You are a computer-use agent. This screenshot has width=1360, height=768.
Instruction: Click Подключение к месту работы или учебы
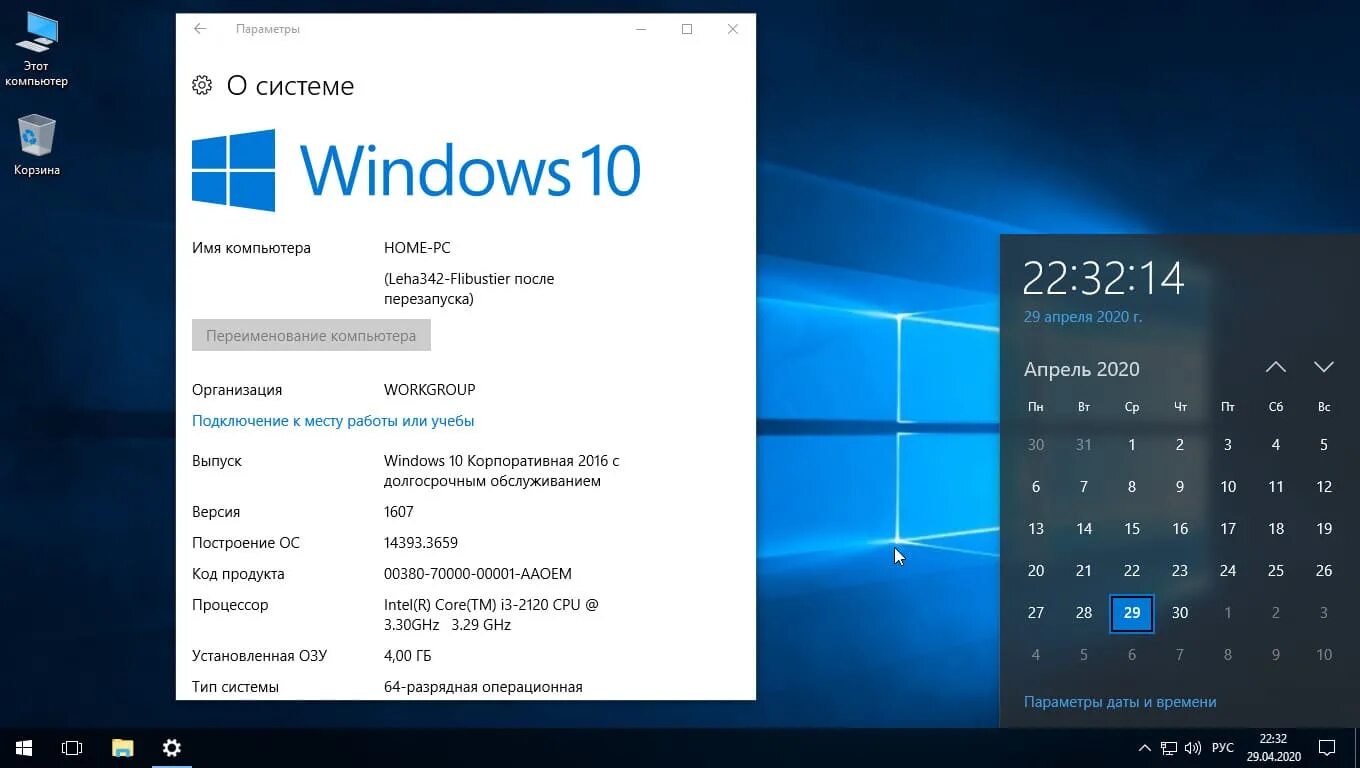[x=333, y=420]
